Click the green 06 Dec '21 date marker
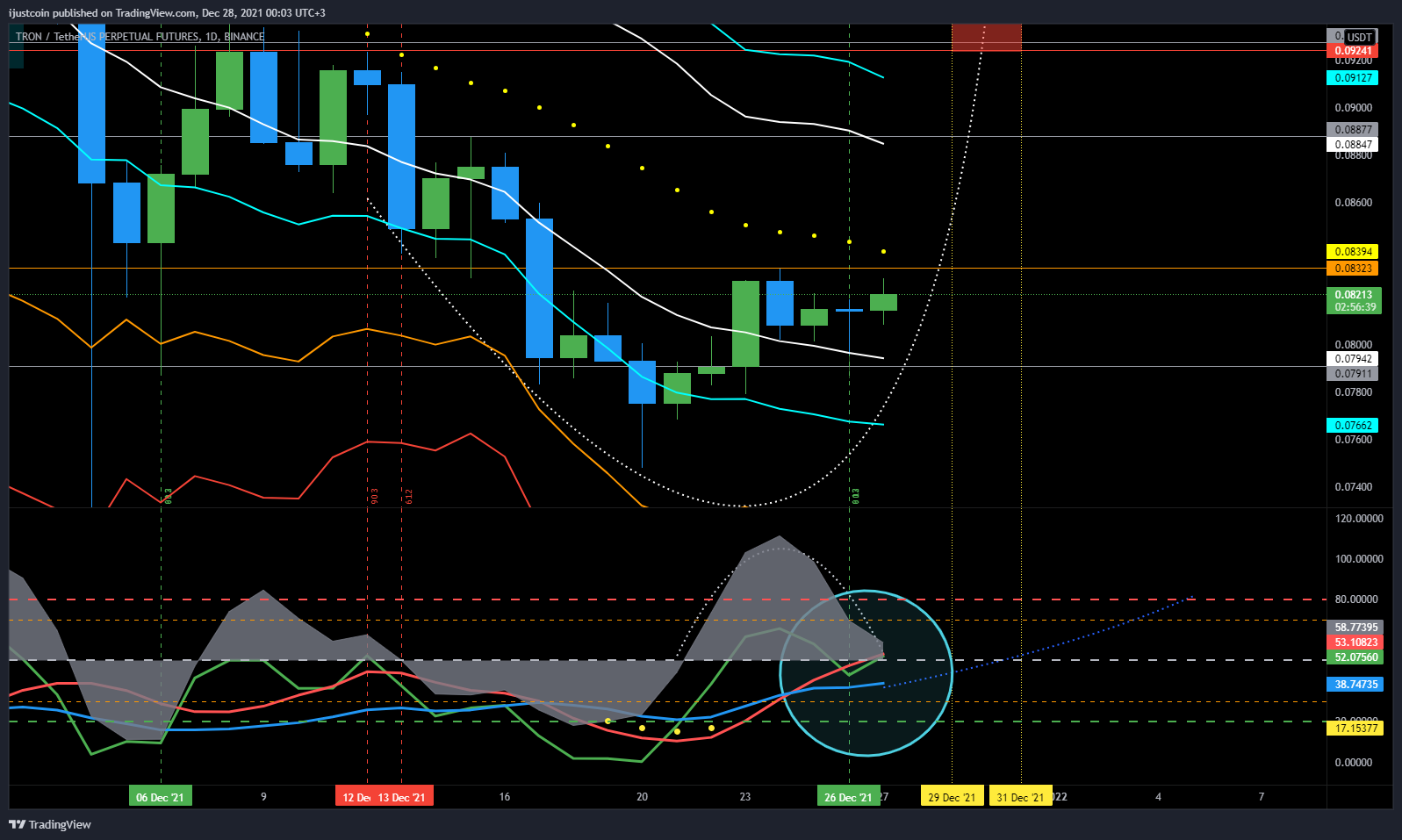This screenshot has width=1402, height=840. tap(161, 797)
